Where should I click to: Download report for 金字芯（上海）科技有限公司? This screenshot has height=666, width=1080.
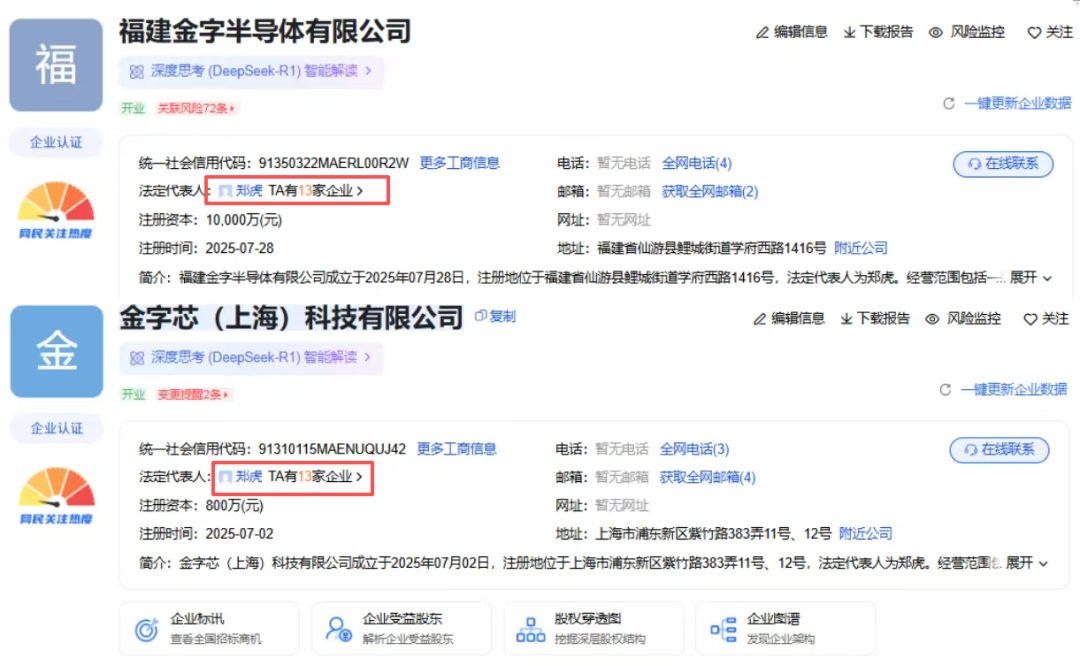pos(875,319)
